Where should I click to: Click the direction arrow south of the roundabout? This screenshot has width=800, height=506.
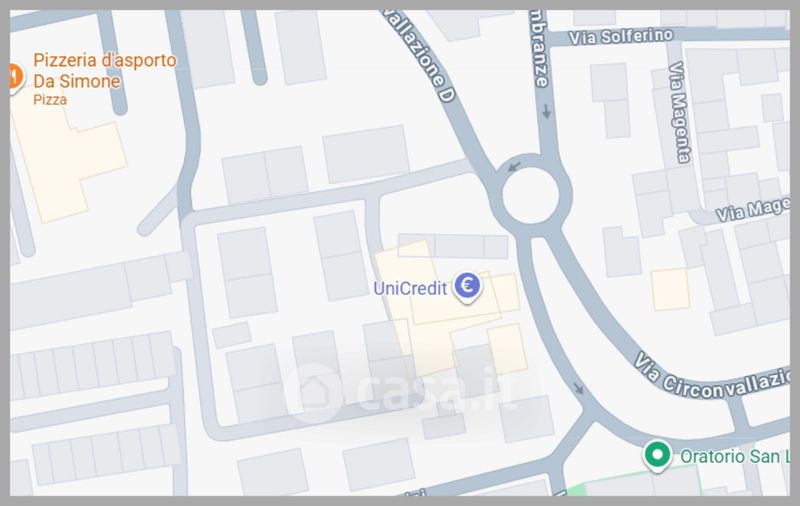point(578,389)
